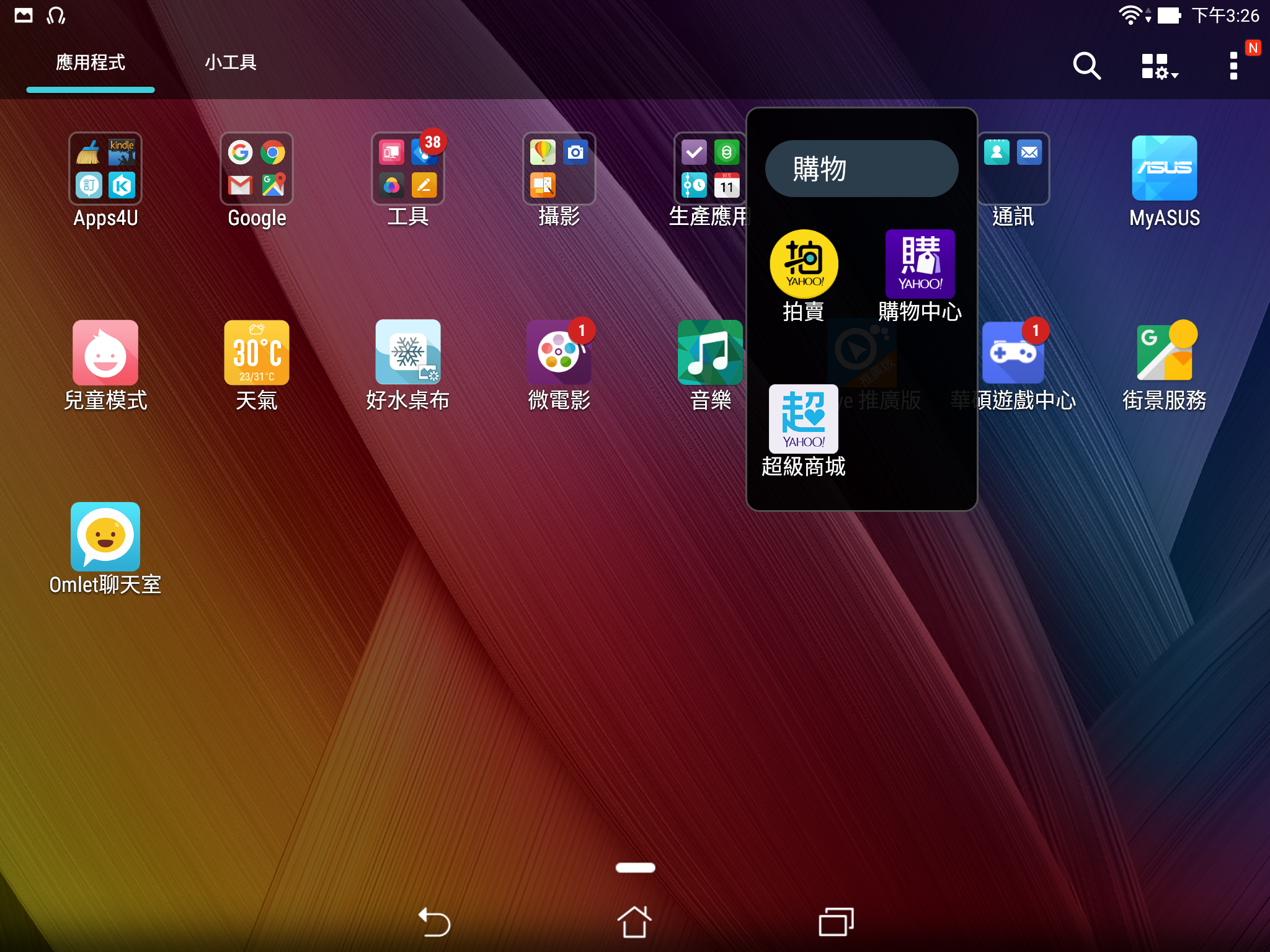Open the 微電影 mini movie app
Image resolution: width=1270 pixels, height=952 pixels.
pyautogui.click(x=558, y=352)
